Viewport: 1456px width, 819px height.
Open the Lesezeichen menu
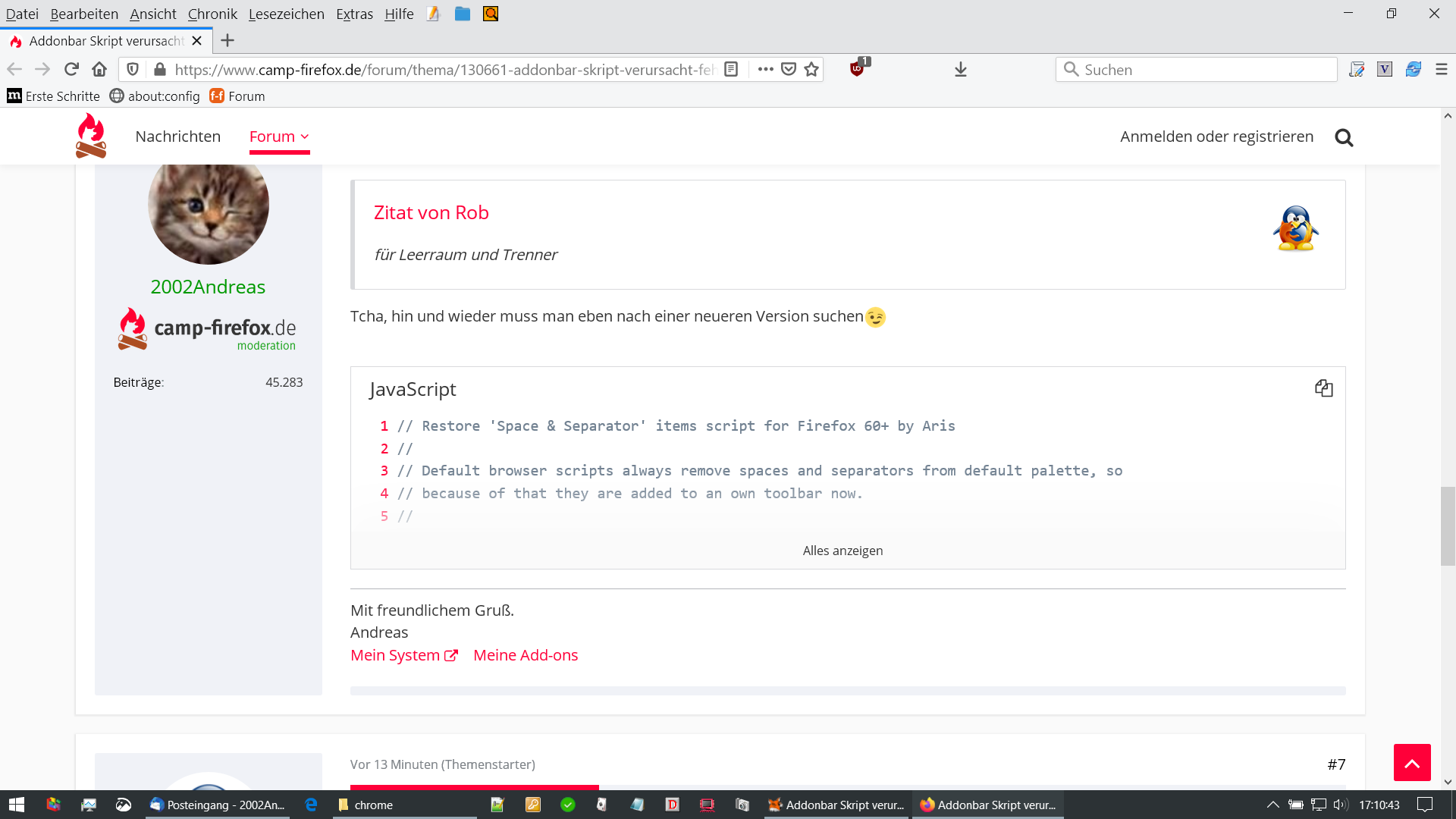click(286, 14)
